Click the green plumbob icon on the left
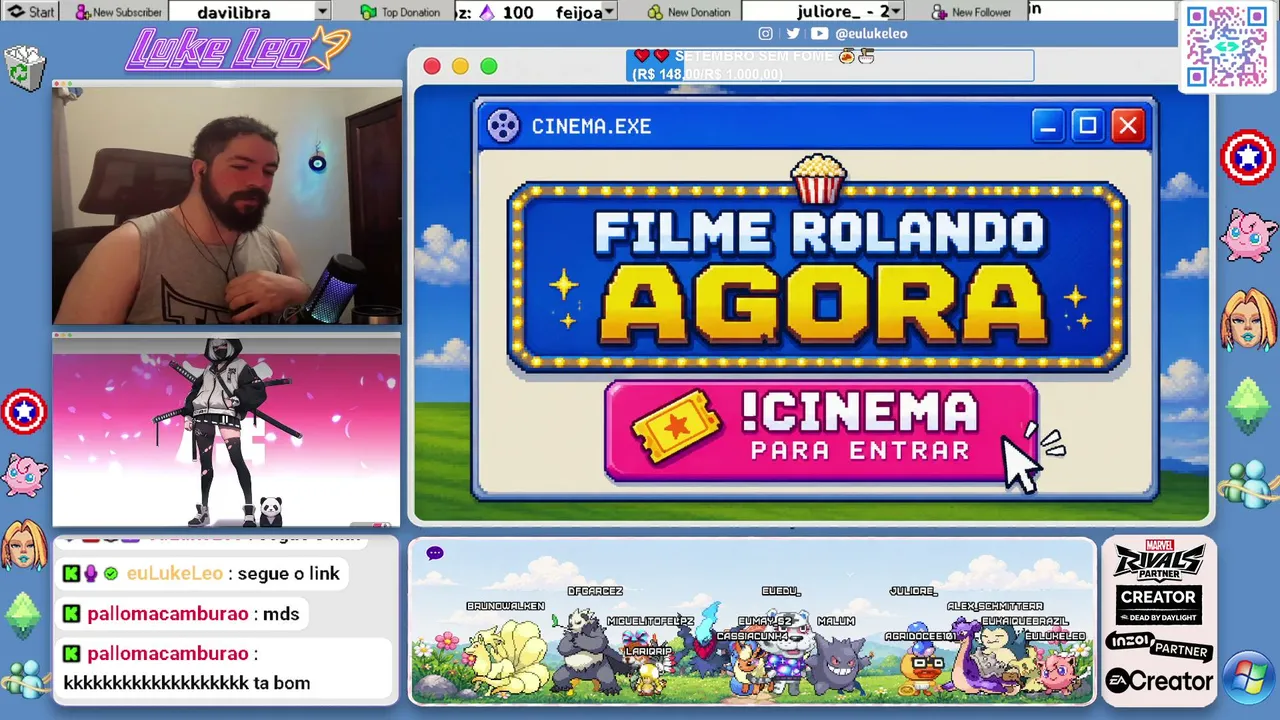Image resolution: width=1280 pixels, height=720 pixels. click(x=24, y=614)
